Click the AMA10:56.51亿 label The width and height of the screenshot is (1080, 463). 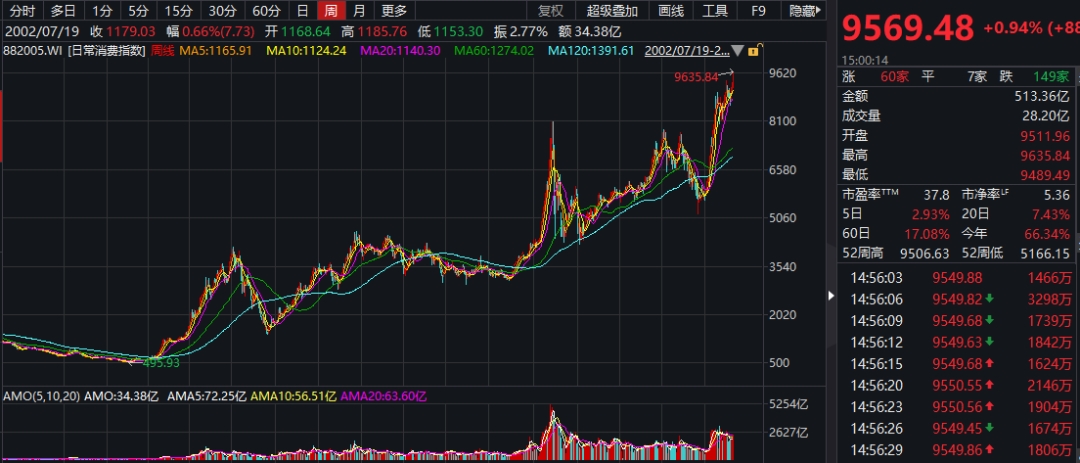pos(293,396)
